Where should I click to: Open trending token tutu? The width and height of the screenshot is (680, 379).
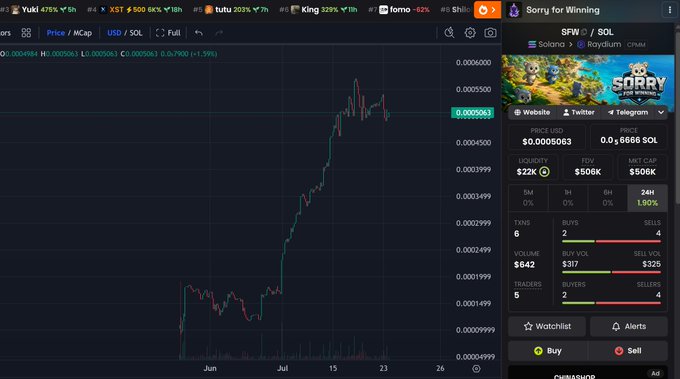pyautogui.click(x=231, y=10)
